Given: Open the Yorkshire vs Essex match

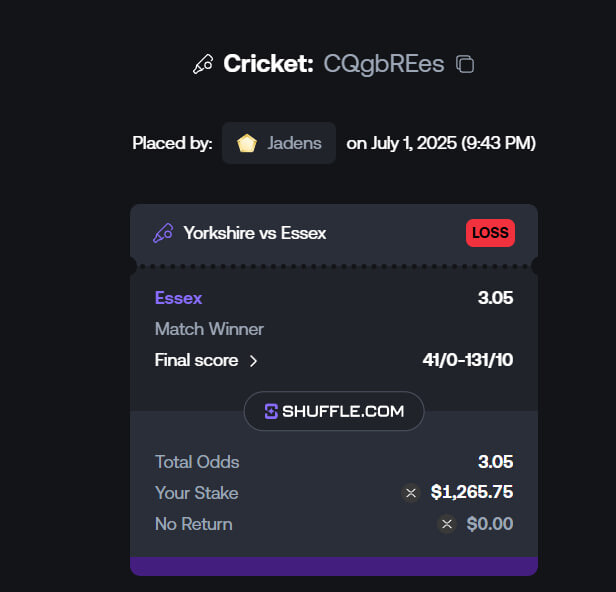Looking at the screenshot, I should 255,233.
